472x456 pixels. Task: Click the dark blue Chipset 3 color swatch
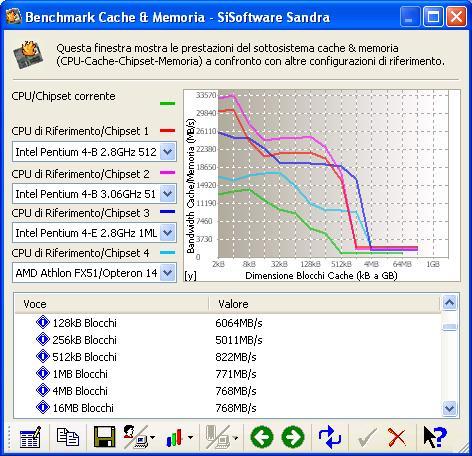[x=167, y=212]
